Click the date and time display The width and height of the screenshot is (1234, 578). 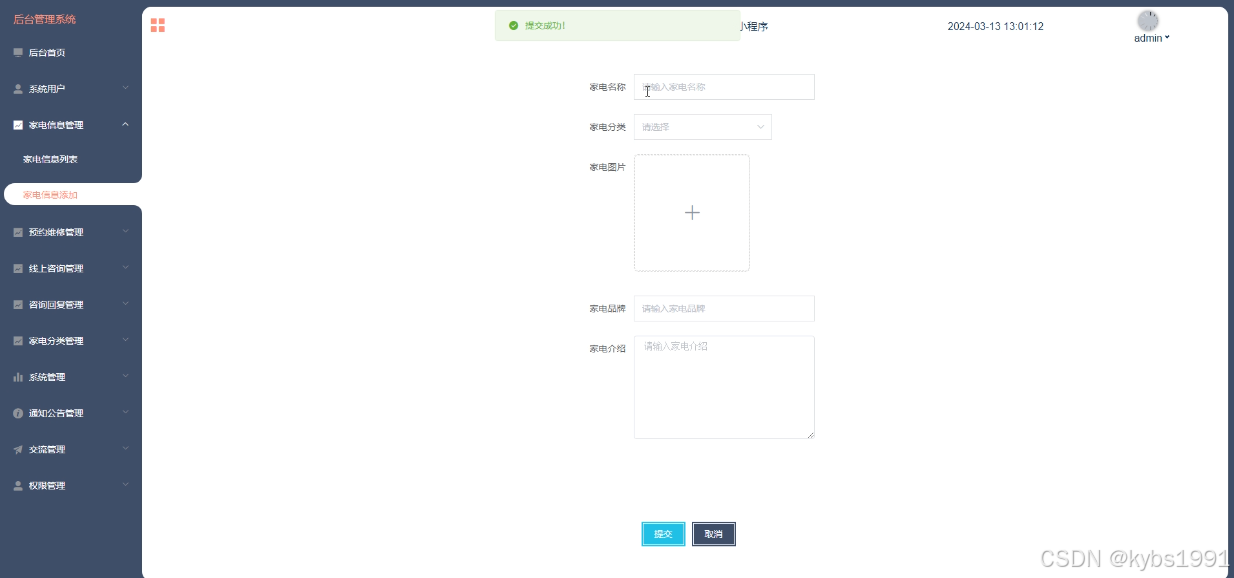[x=996, y=26]
